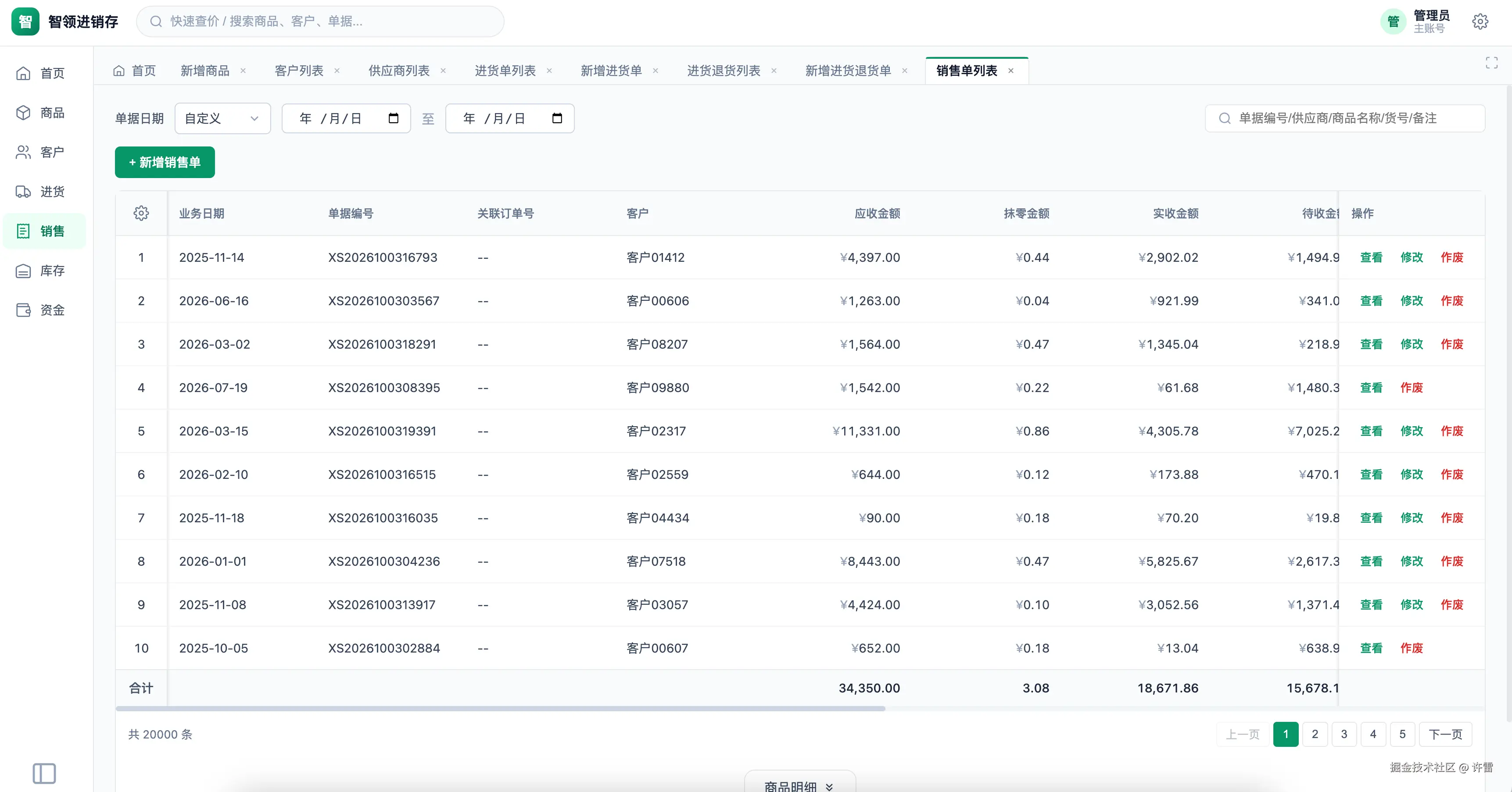This screenshot has width=1512, height=792.
Task: Toggle fullscreen mode icon
Action: [1491, 63]
